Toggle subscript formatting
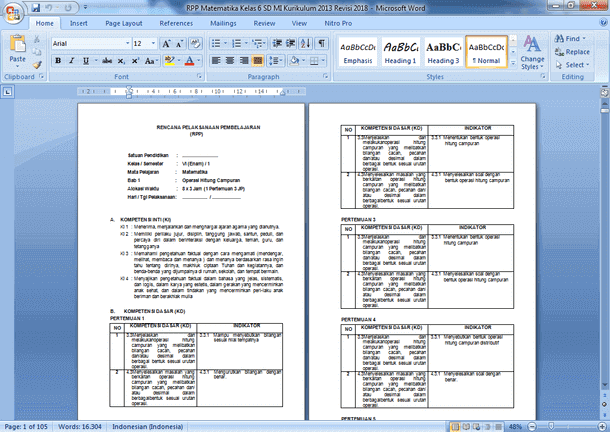This screenshot has width=610, height=432. (121, 61)
